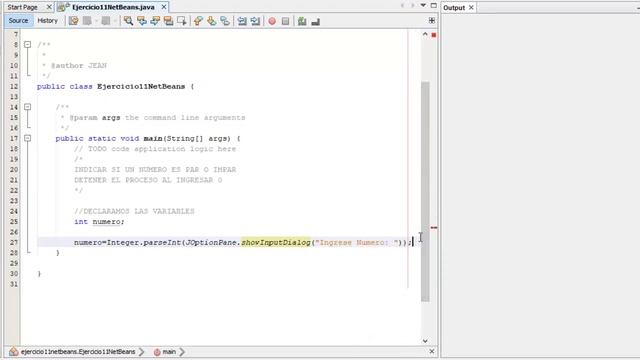The image size is (640, 360).
Task: Click Integer.parseInt in line 27
Action: tap(144, 242)
